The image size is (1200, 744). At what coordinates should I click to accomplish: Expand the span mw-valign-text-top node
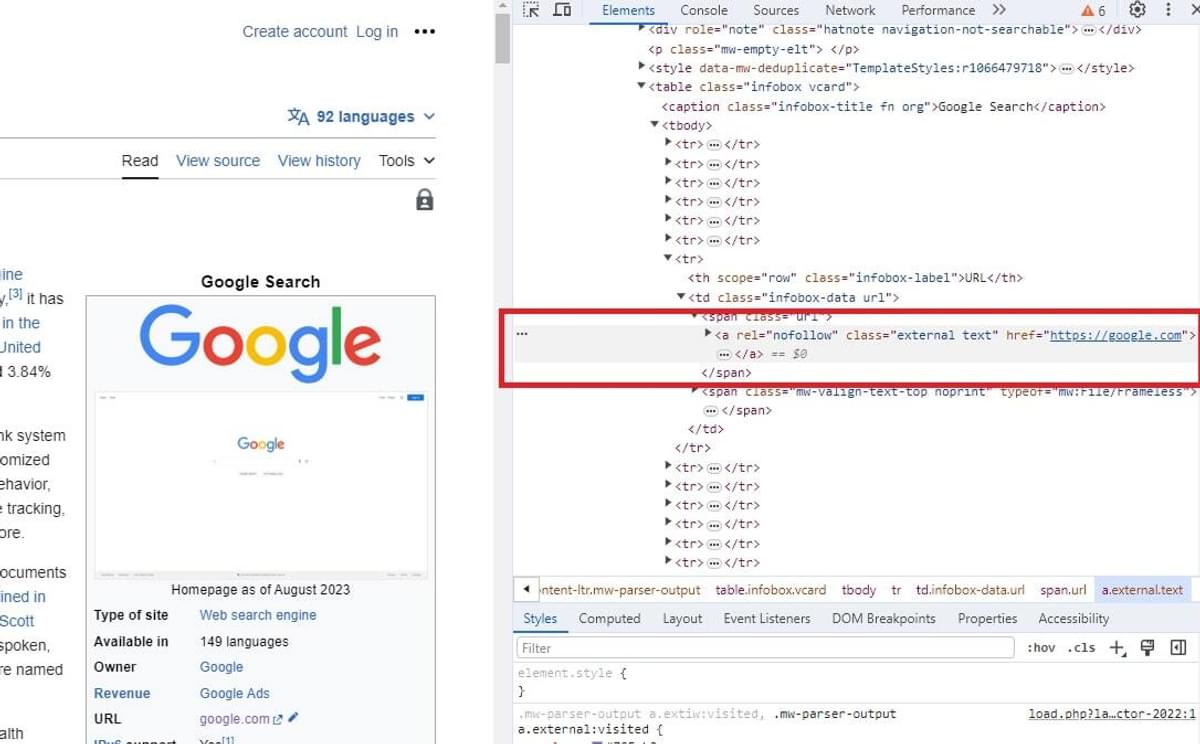coord(696,391)
